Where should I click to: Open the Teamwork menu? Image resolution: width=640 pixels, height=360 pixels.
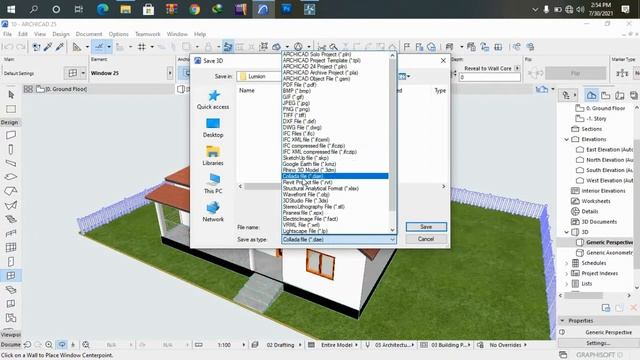[148, 34]
